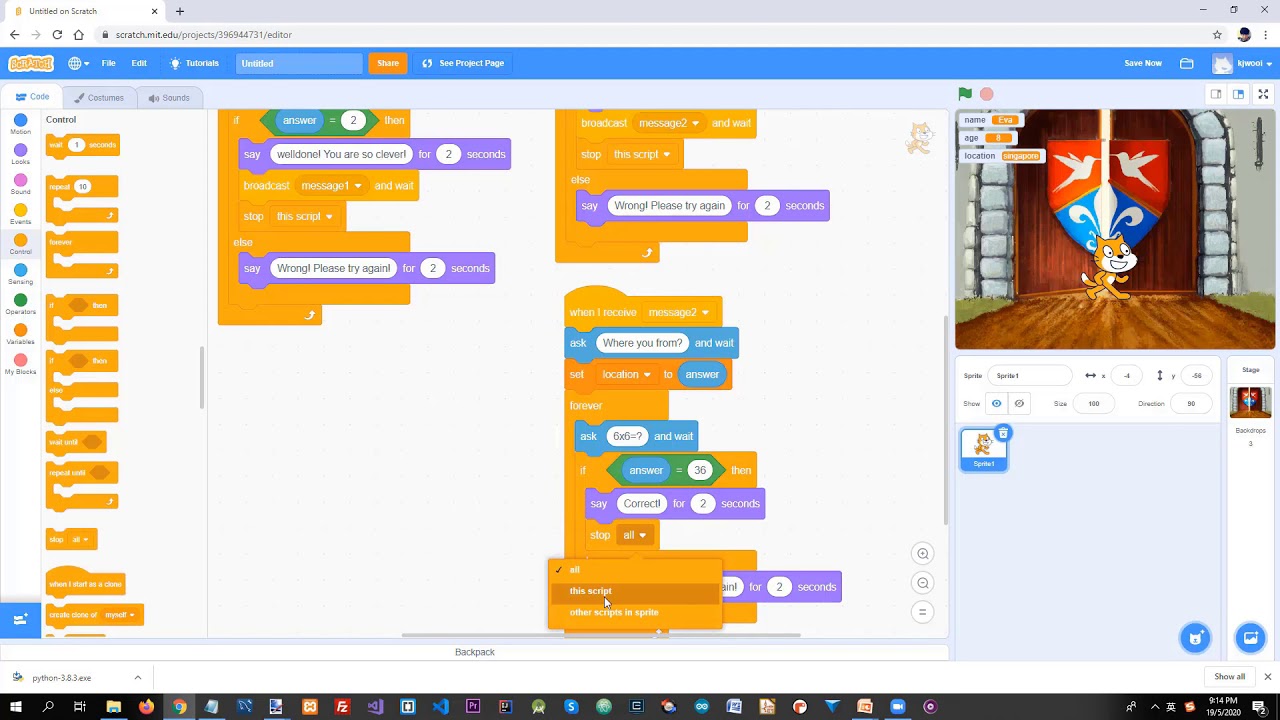Click the block palette scrollbar

(203, 378)
